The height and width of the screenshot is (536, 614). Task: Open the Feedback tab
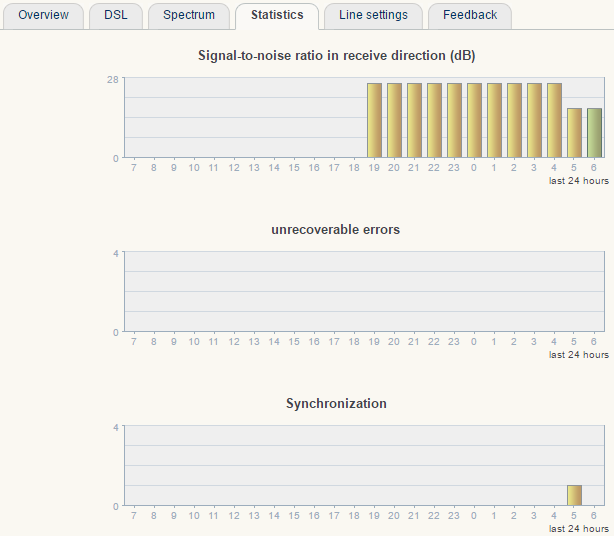[x=470, y=16]
